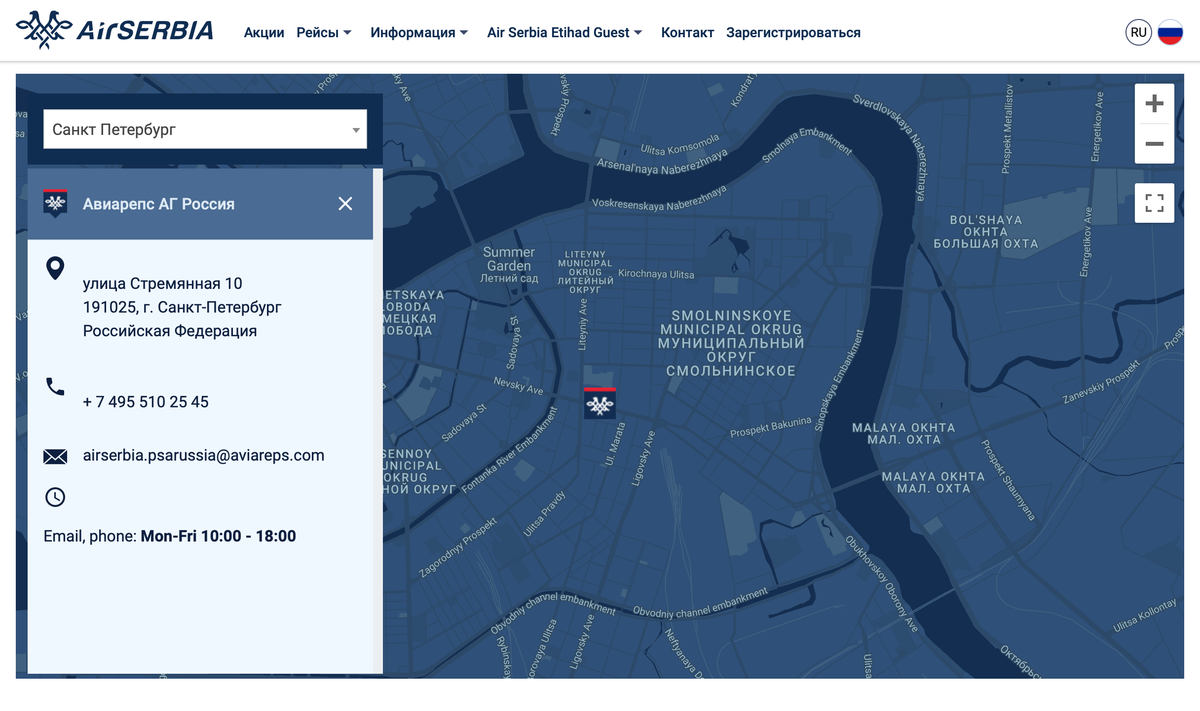Go to the Контакт page
The width and height of the screenshot is (1200, 711).
pos(687,33)
